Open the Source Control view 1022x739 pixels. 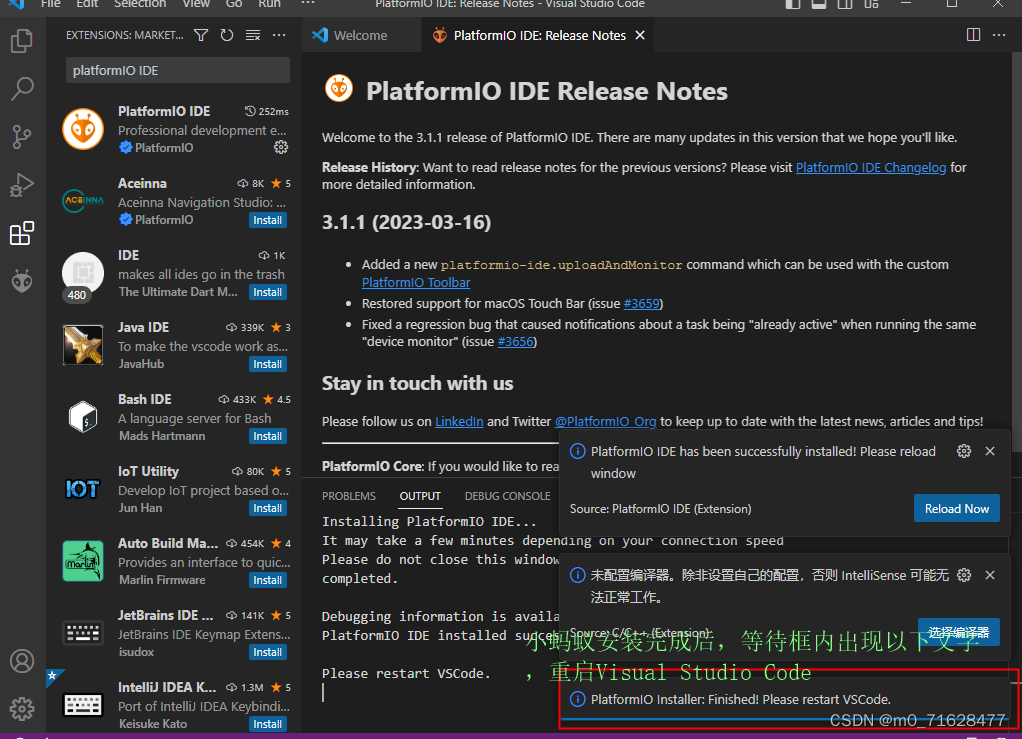[22, 136]
